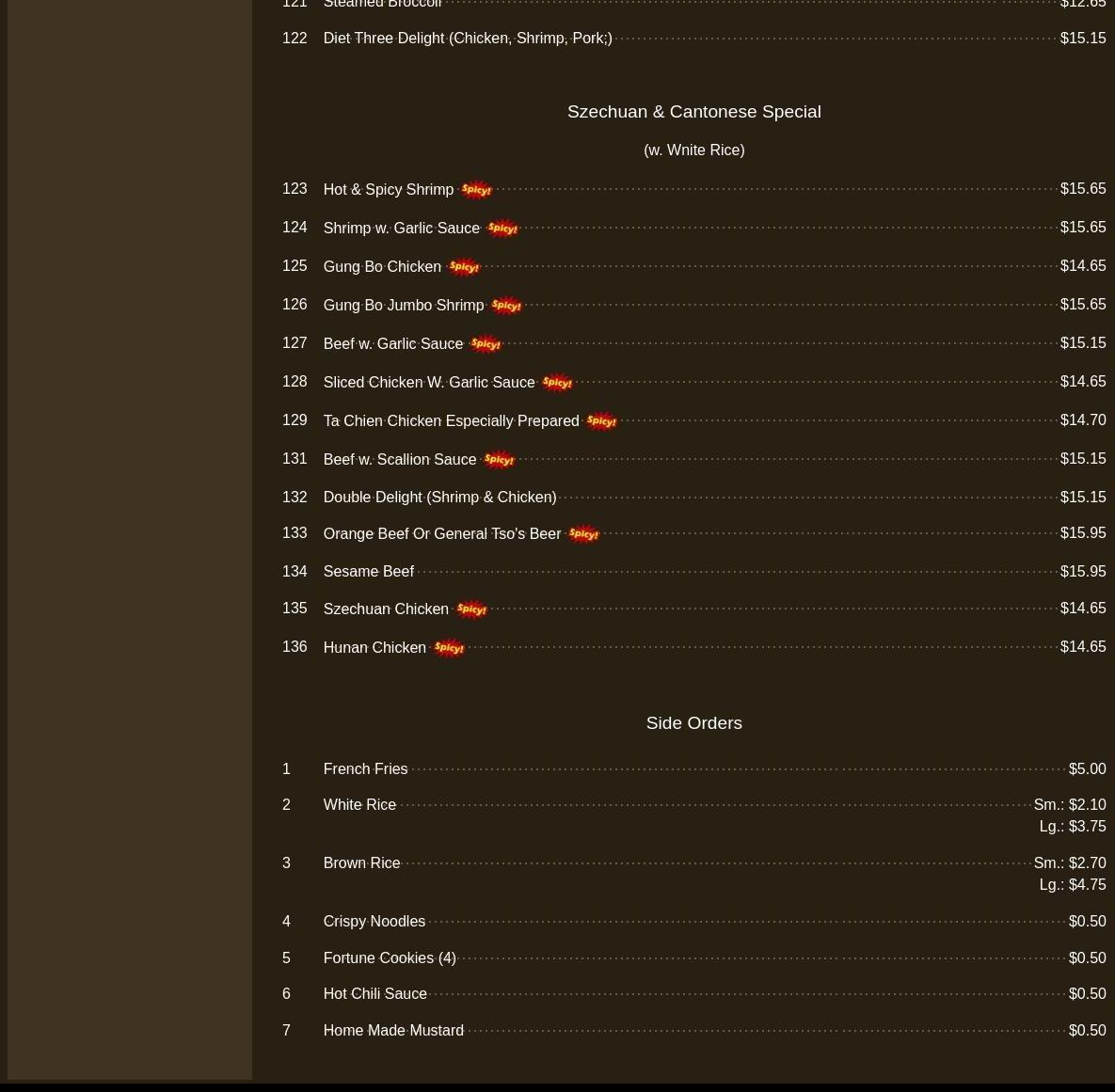The image size is (1115, 1092).
Task: Click the Spicy icon beside Hunan Chicken
Action: tap(449, 648)
